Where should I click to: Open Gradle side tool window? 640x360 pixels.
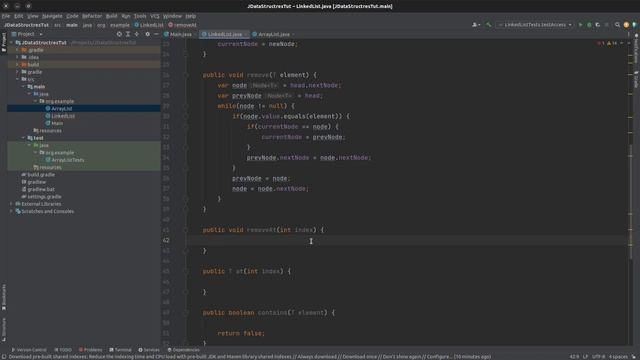coord(636,80)
